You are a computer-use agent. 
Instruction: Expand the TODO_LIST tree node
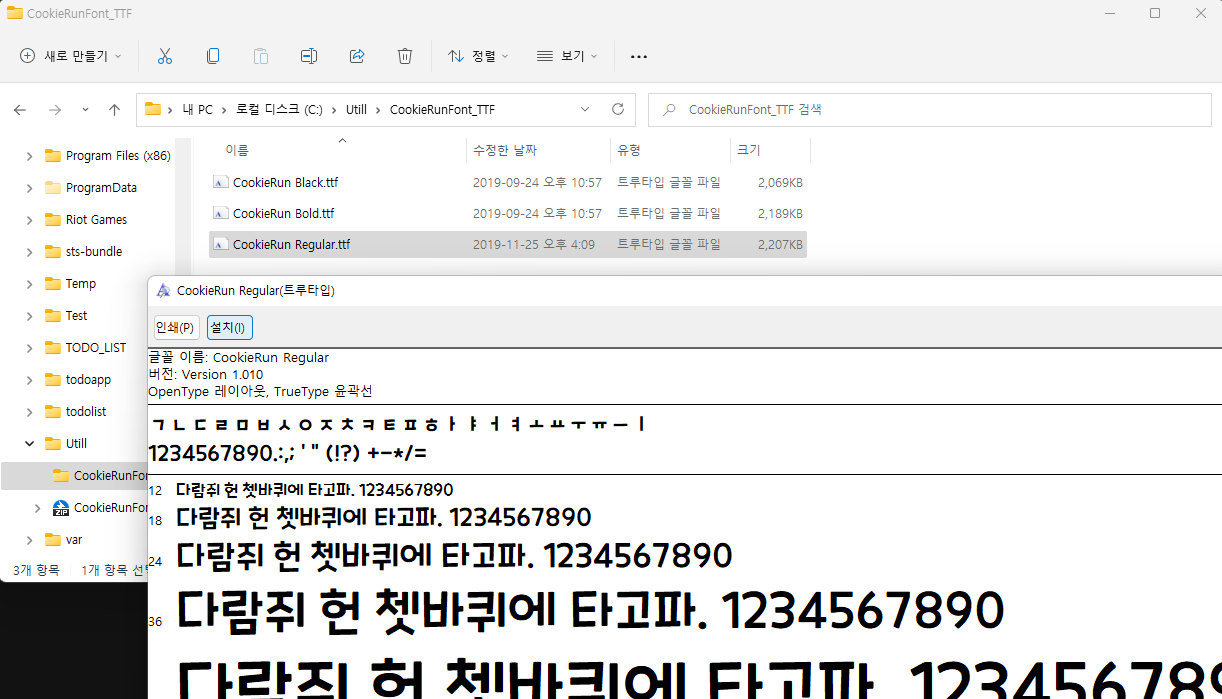coord(29,347)
